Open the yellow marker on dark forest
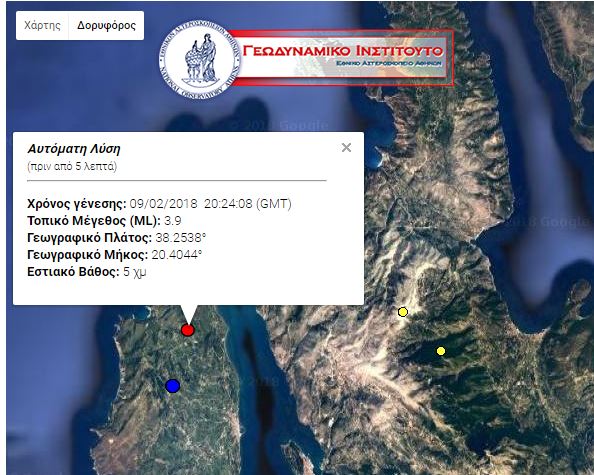Image resolution: width=594 pixels, height=475 pixels. [x=441, y=351]
